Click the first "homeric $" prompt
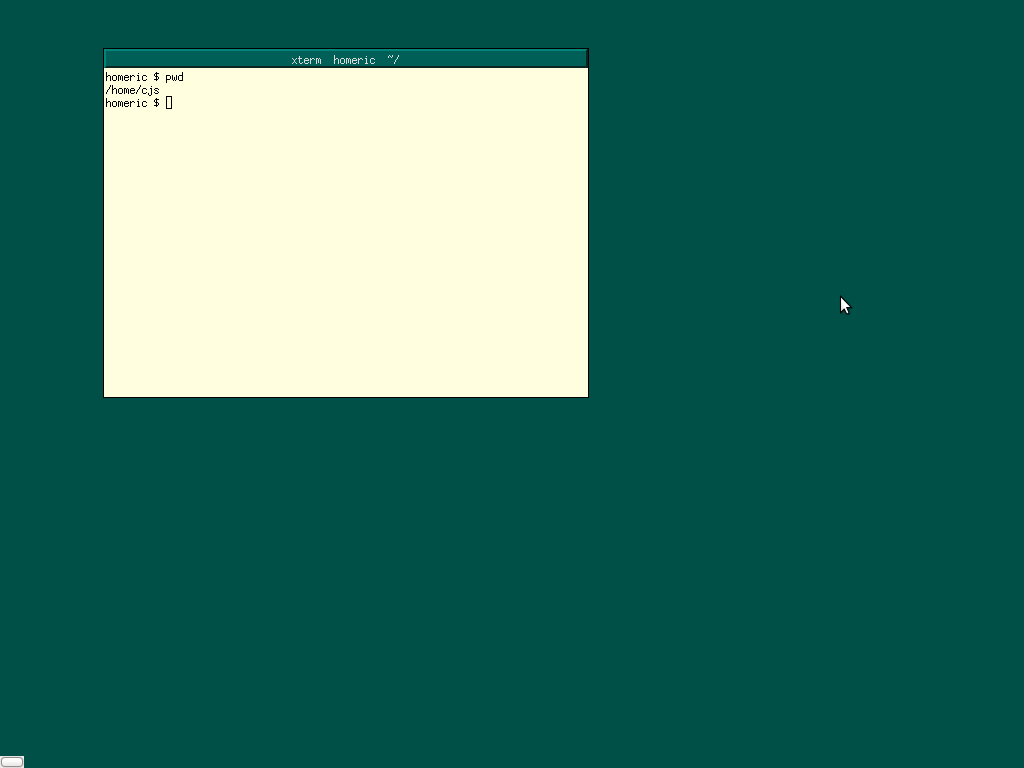Image resolution: width=1024 pixels, height=768 pixels. click(132, 77)
